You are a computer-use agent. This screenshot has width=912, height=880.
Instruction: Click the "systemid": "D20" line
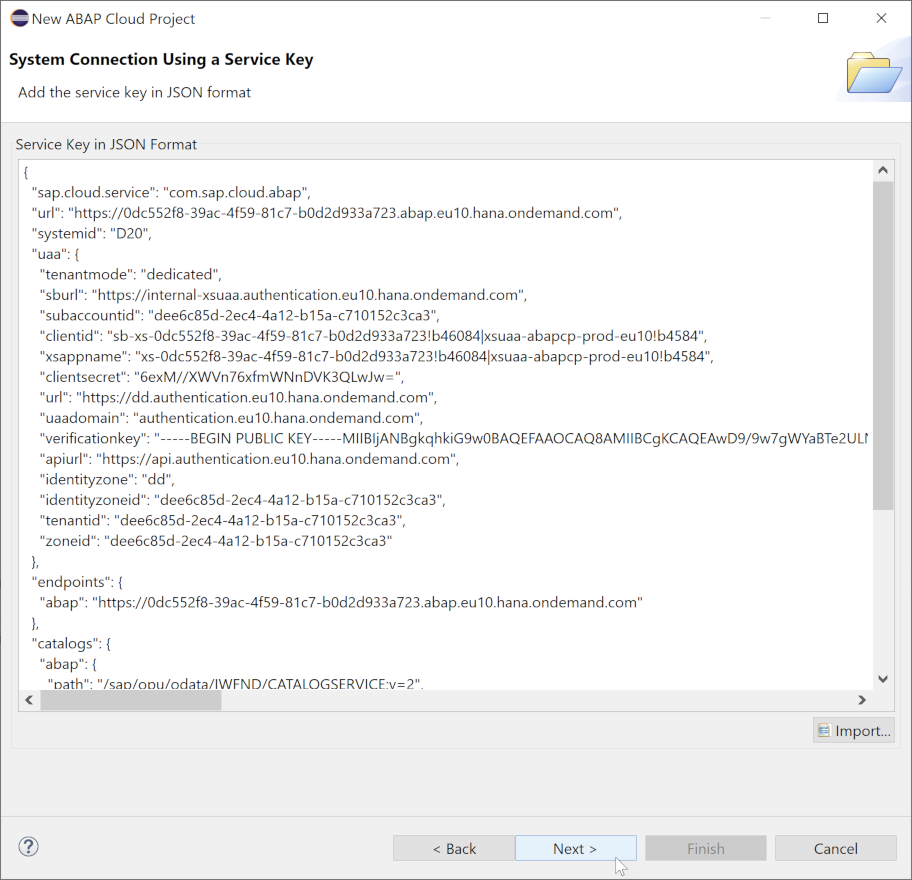[x=91, y=233]
